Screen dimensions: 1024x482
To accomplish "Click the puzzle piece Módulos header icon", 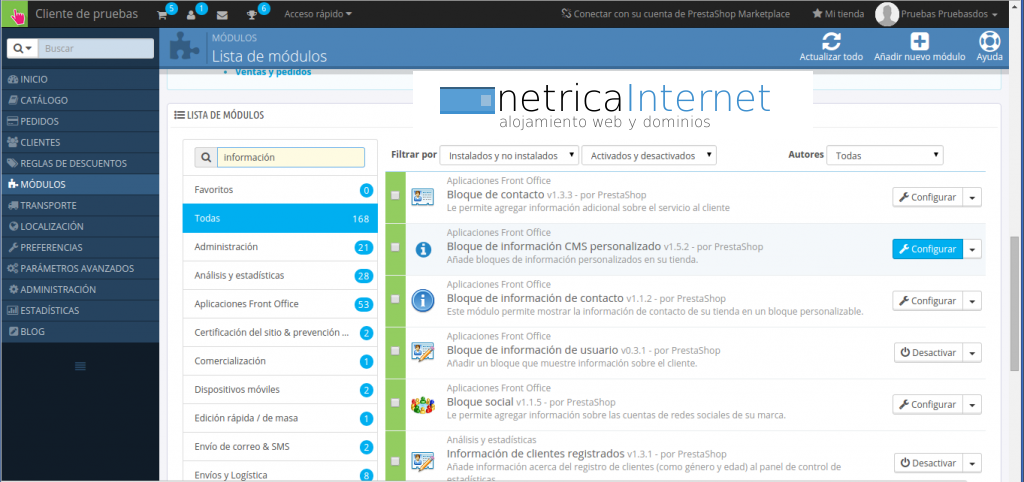I will coord(184,48).
